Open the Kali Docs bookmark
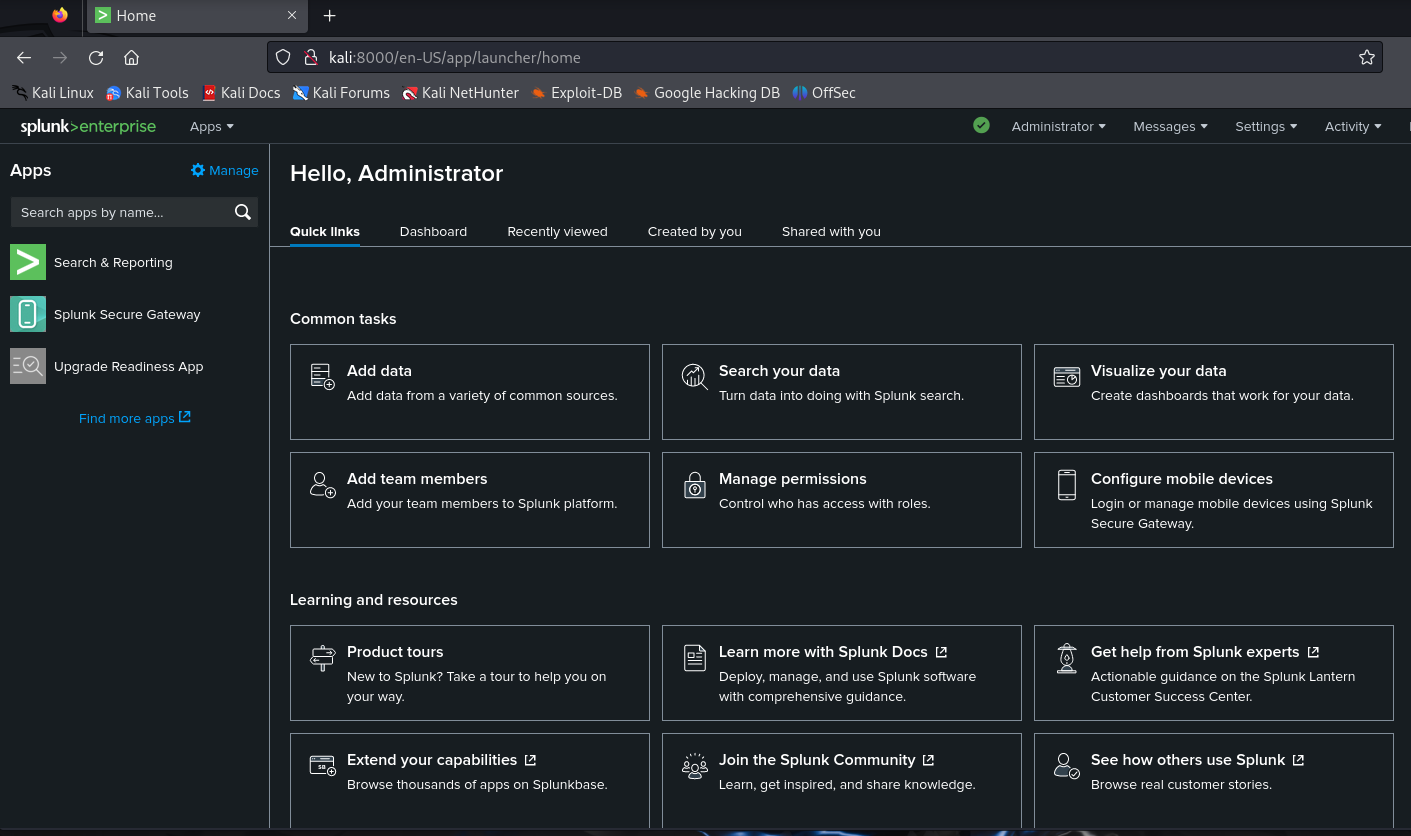 (x=241, y=93)
